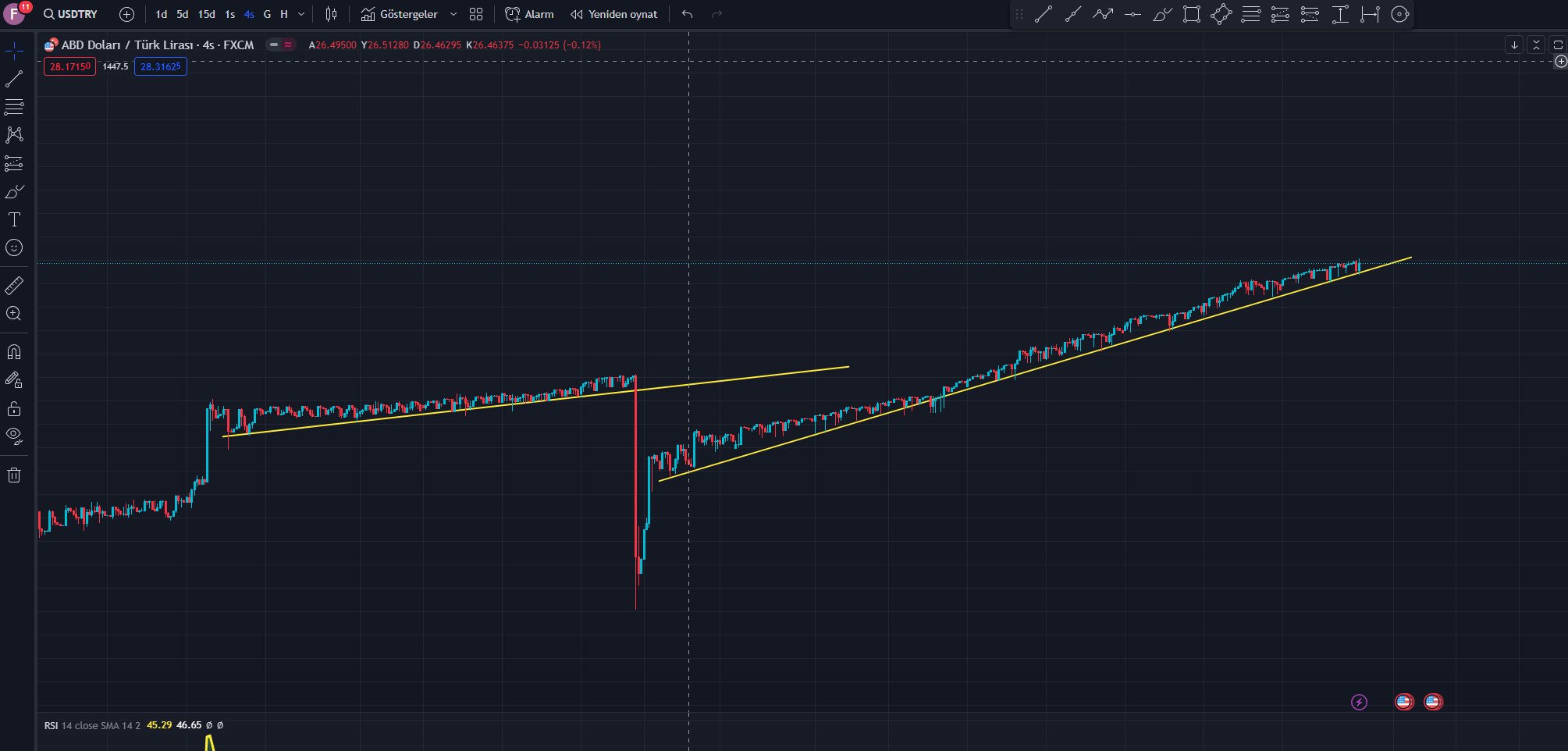
Task: Select the Text annotation tool
Action: (x=14, y=219)
